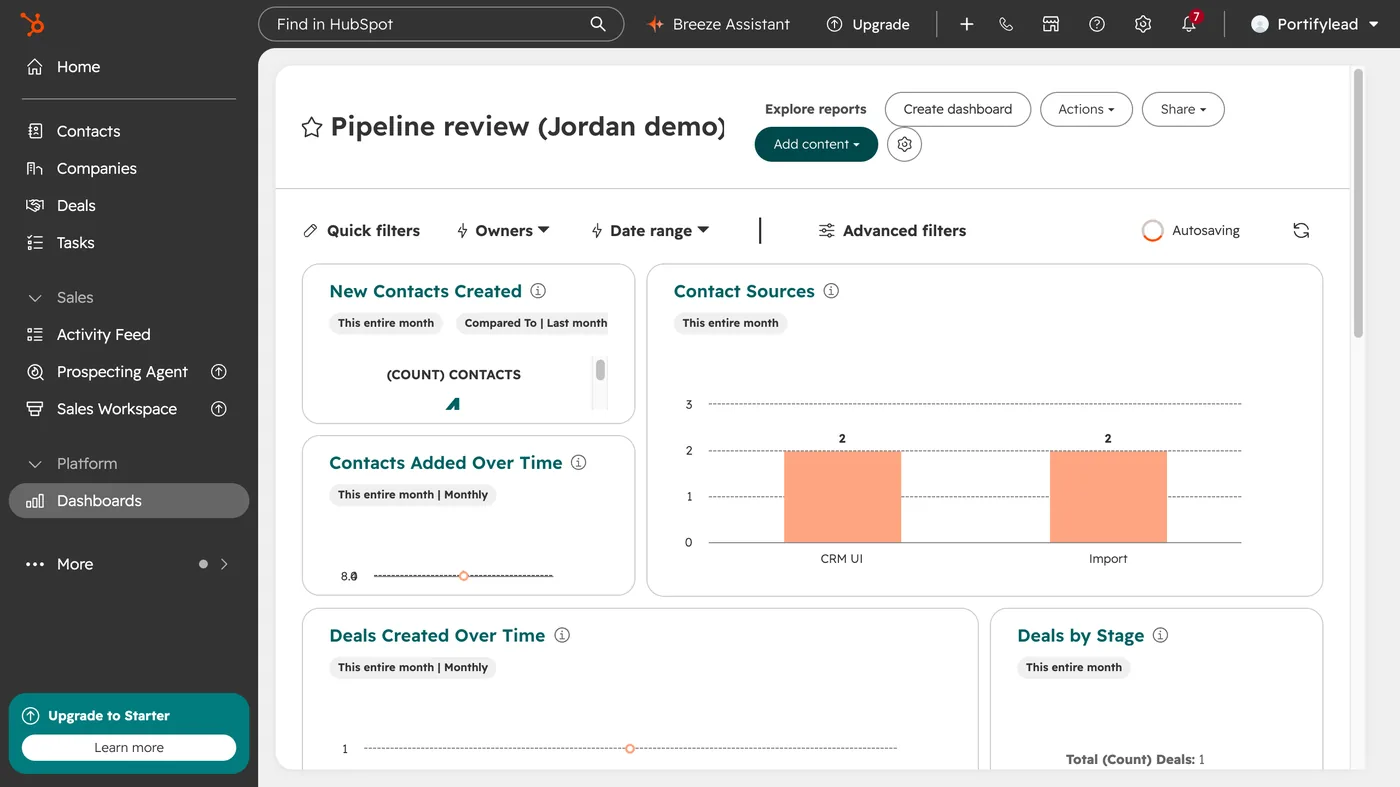Viewport: 1400px width, 787px height.
Task: Open the help question mark icon
Action: pos(1097,24)
